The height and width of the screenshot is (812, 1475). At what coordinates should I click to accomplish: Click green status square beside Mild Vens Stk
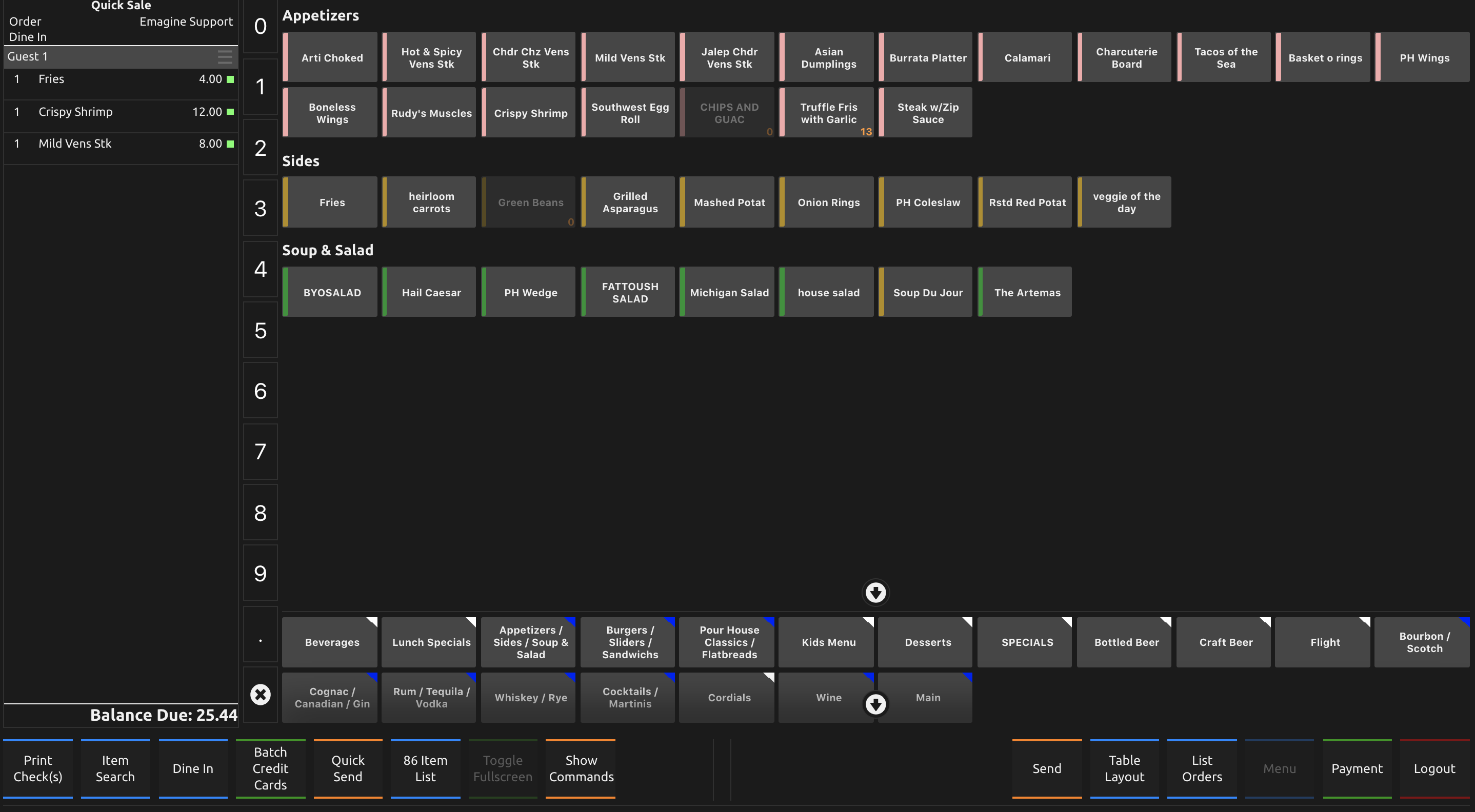click(x=230, y=144)
